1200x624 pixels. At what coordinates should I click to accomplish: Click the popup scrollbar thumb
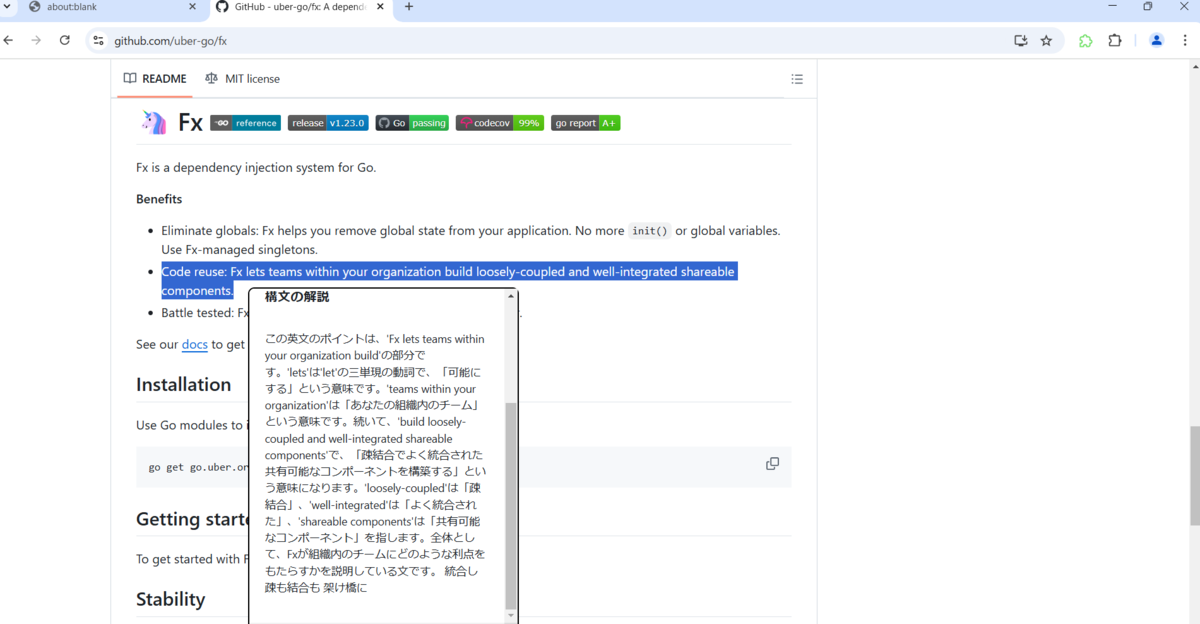pos(511,505)
